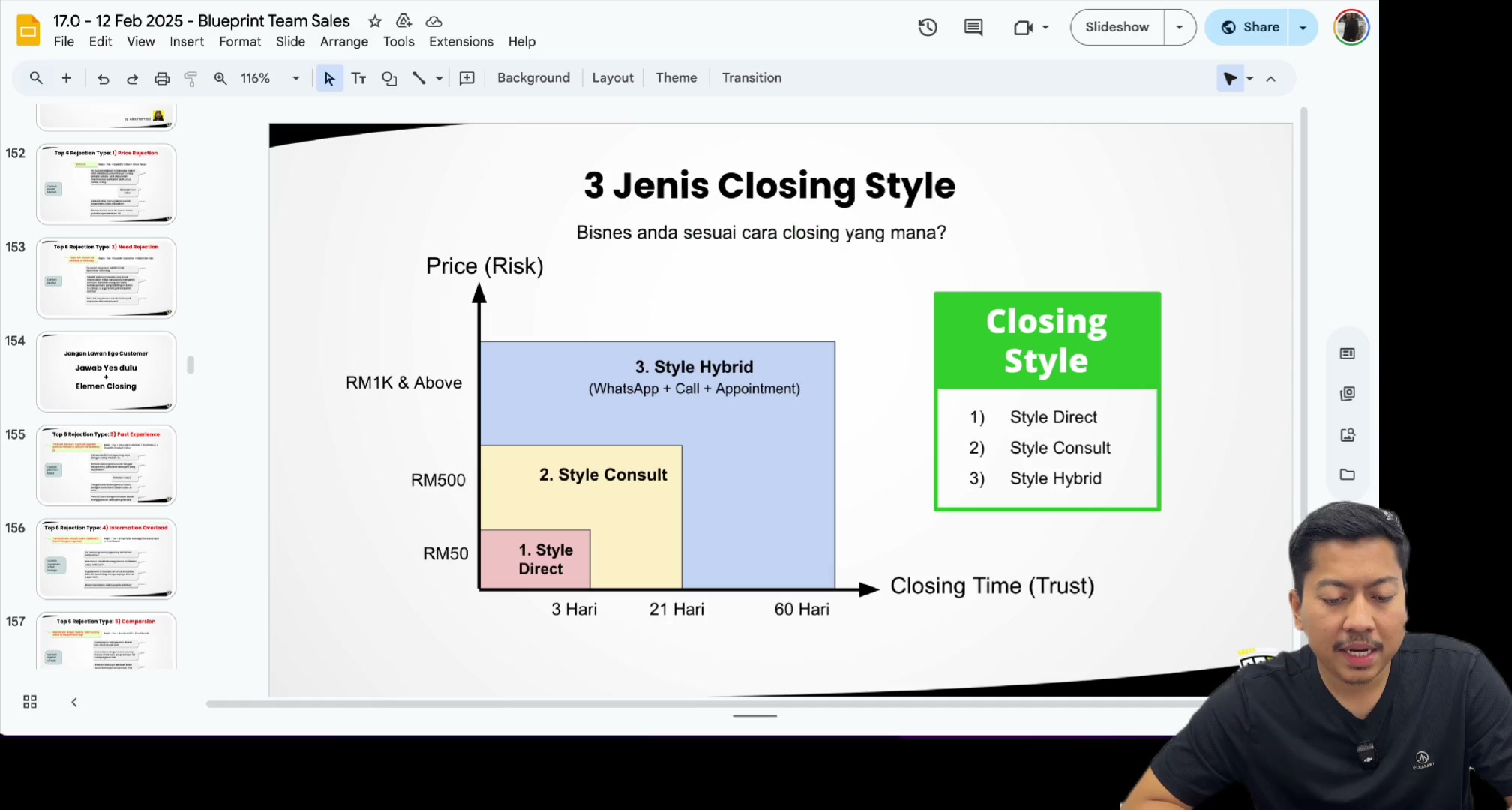Select the '3. Style Hybrid' text

(x=694, y=367)
